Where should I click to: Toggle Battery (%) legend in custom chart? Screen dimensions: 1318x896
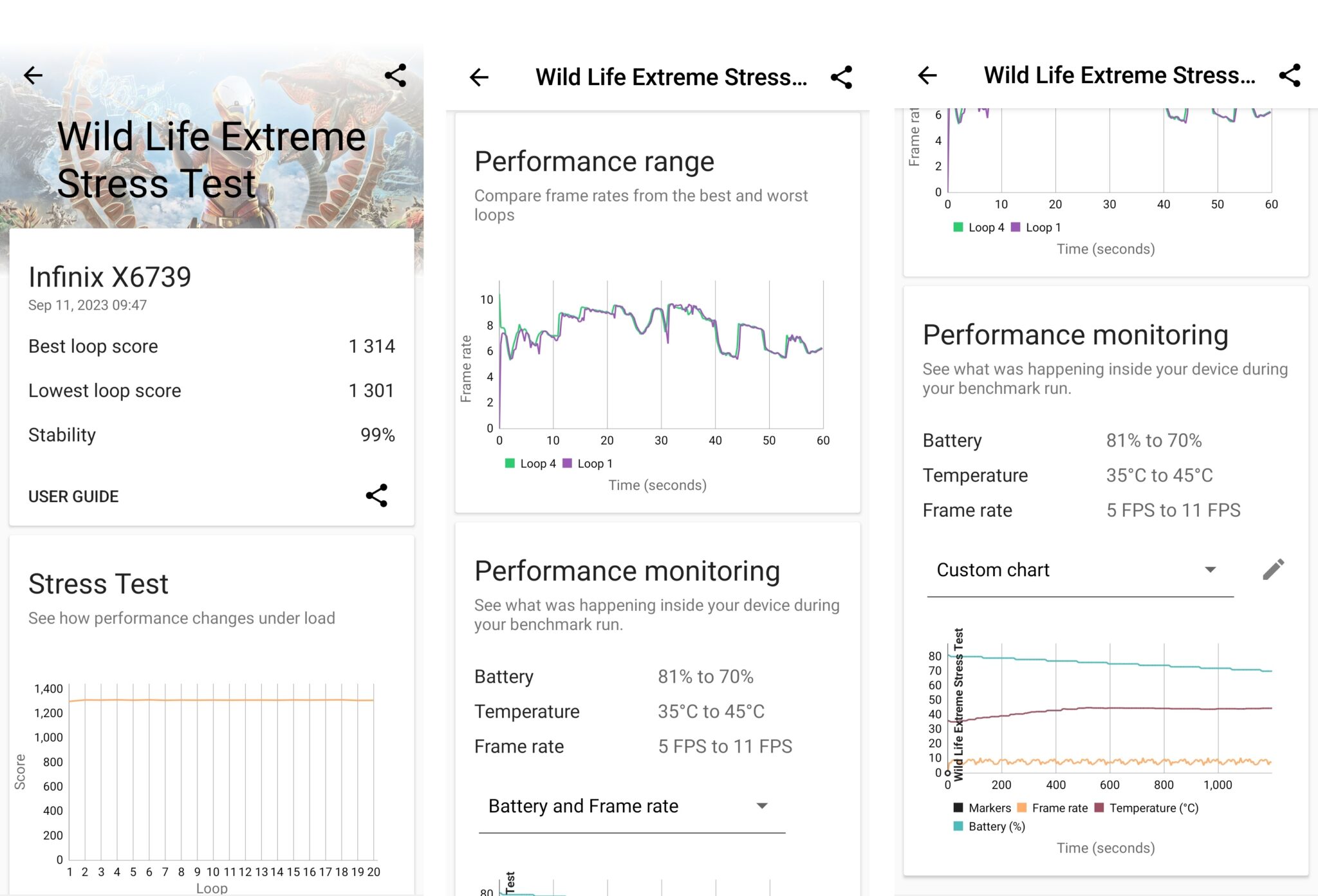tap(989, 826)
